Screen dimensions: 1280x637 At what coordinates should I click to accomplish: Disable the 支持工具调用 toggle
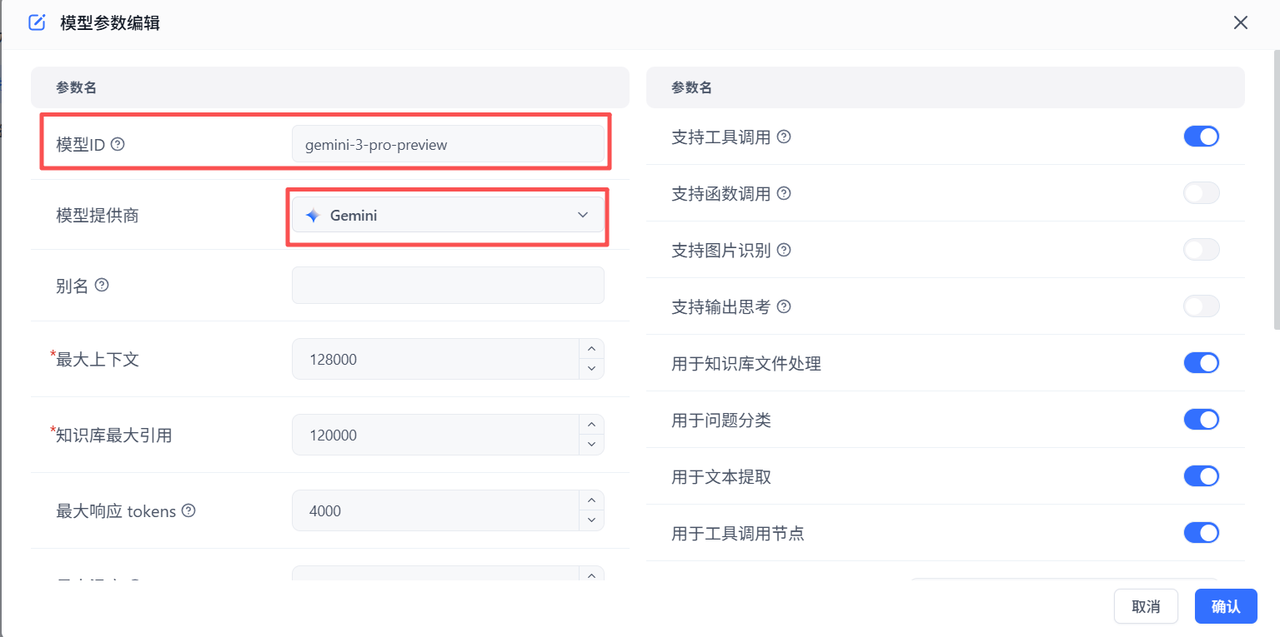tap(1201, 137)
